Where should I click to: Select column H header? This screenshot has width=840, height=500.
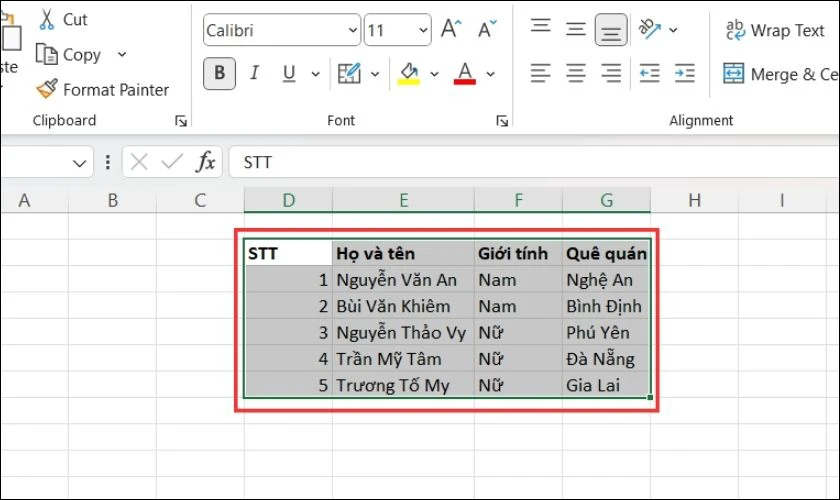pos(694,200)
